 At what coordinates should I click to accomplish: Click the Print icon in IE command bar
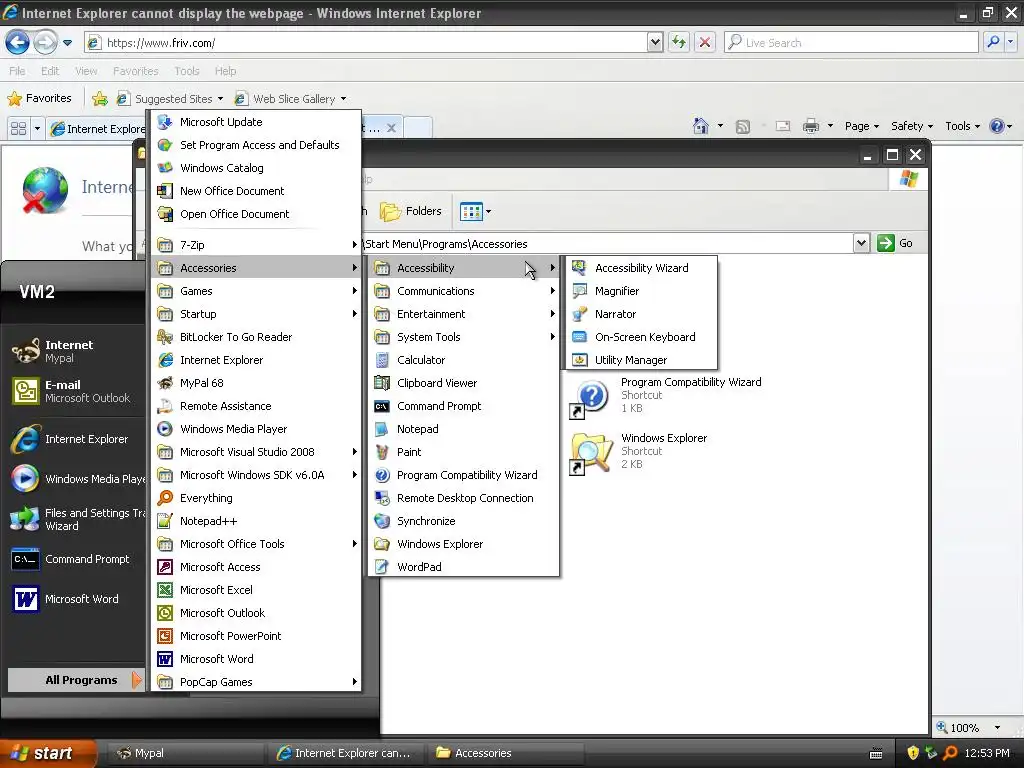tap(810, 126)
